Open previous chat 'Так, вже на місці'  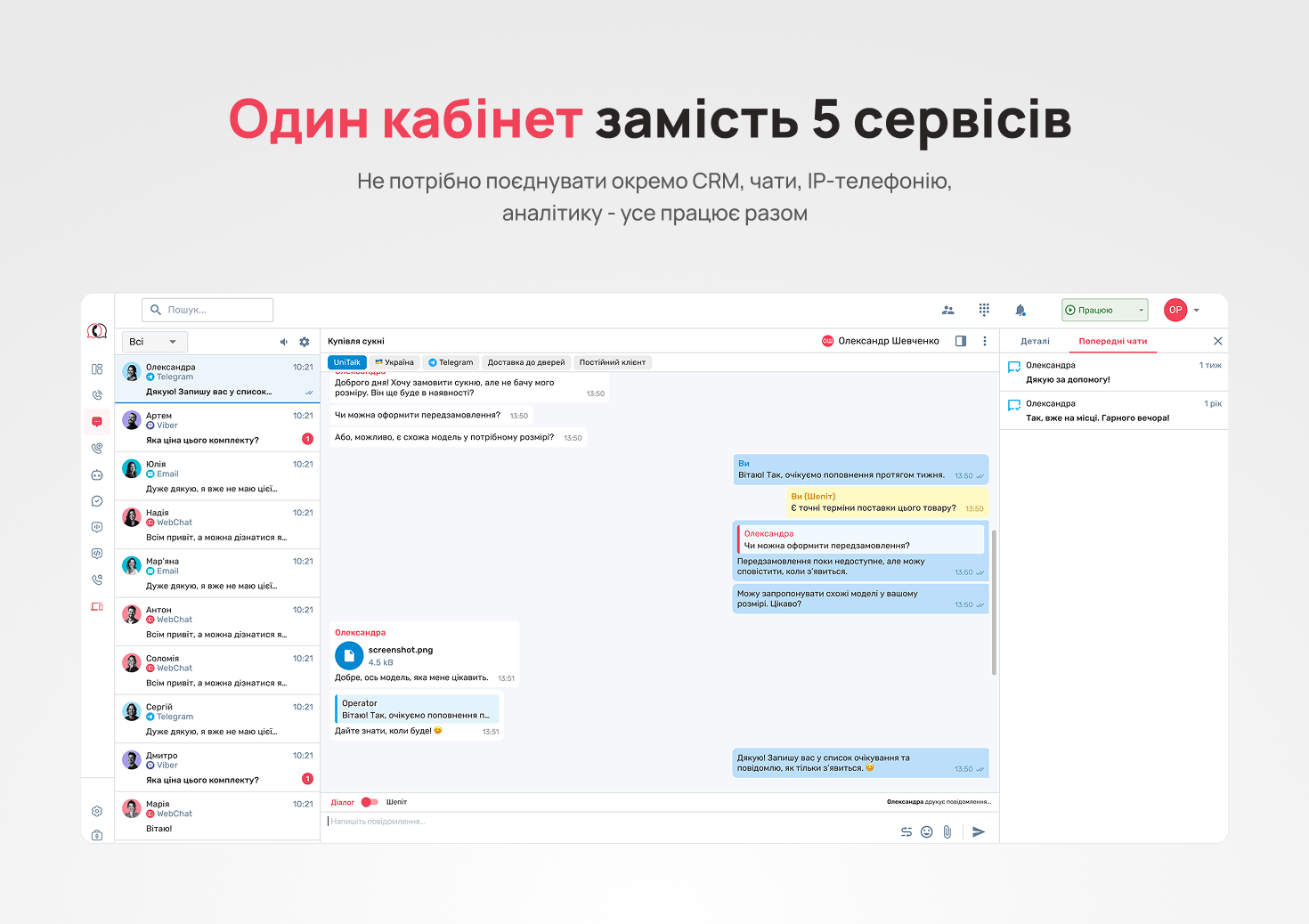[x=1114, y=410]
